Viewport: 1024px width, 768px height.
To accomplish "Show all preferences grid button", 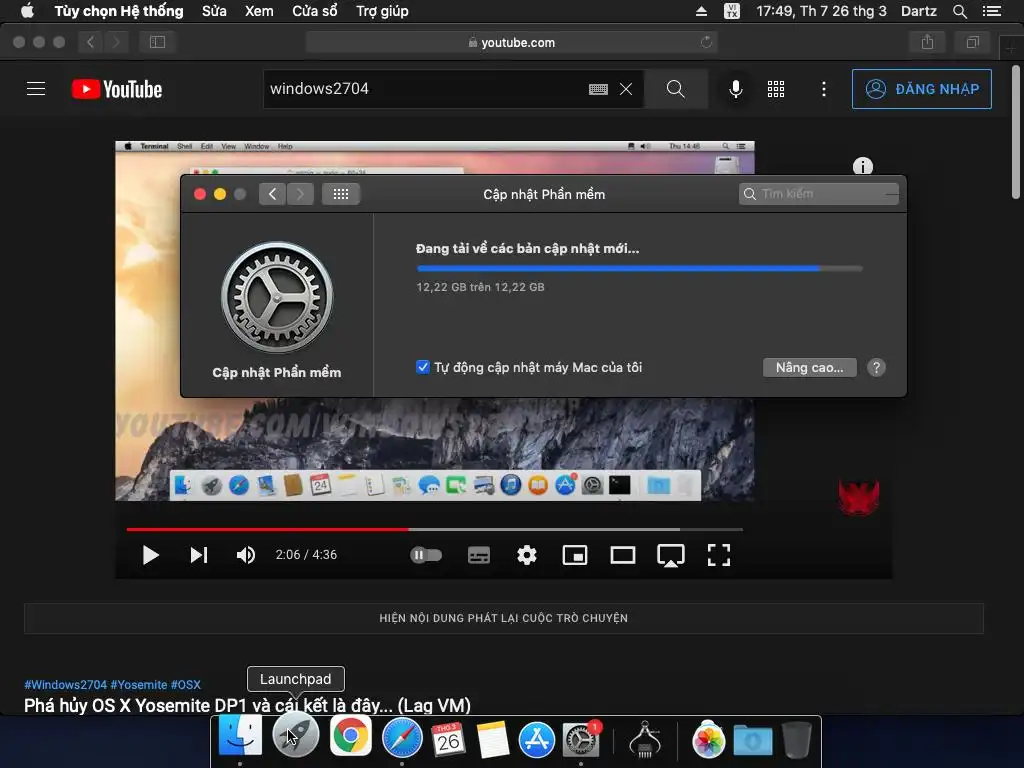I will [x=340, y=194].
